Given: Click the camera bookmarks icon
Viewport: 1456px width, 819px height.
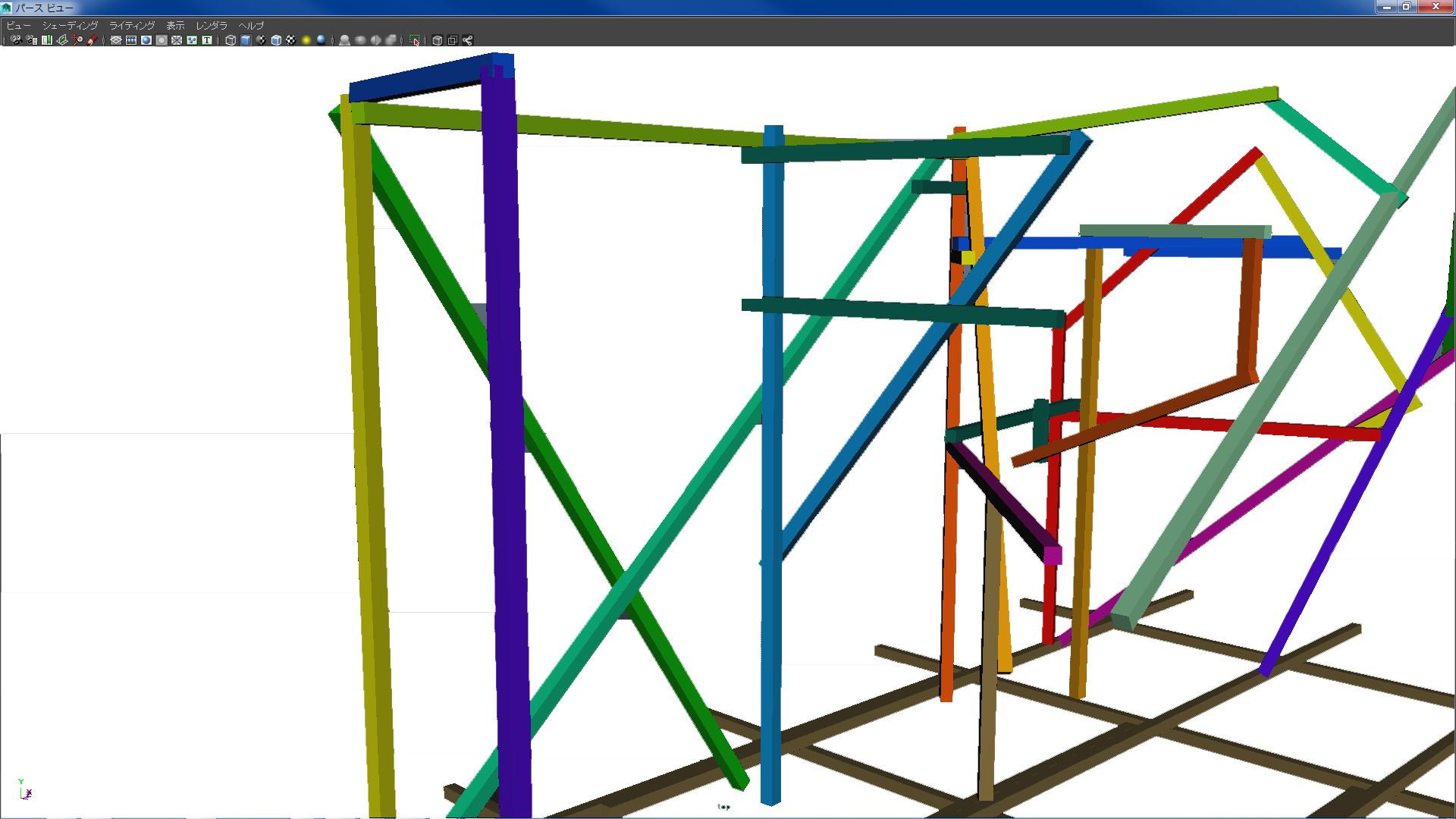Looking at the screenshot, I should 47,40.
